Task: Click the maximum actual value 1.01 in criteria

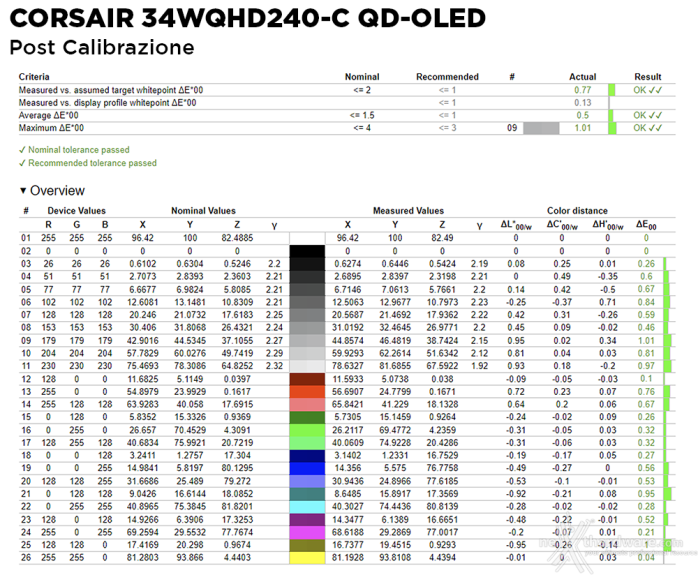Action: pyautogui.click(x=582, y=128)
